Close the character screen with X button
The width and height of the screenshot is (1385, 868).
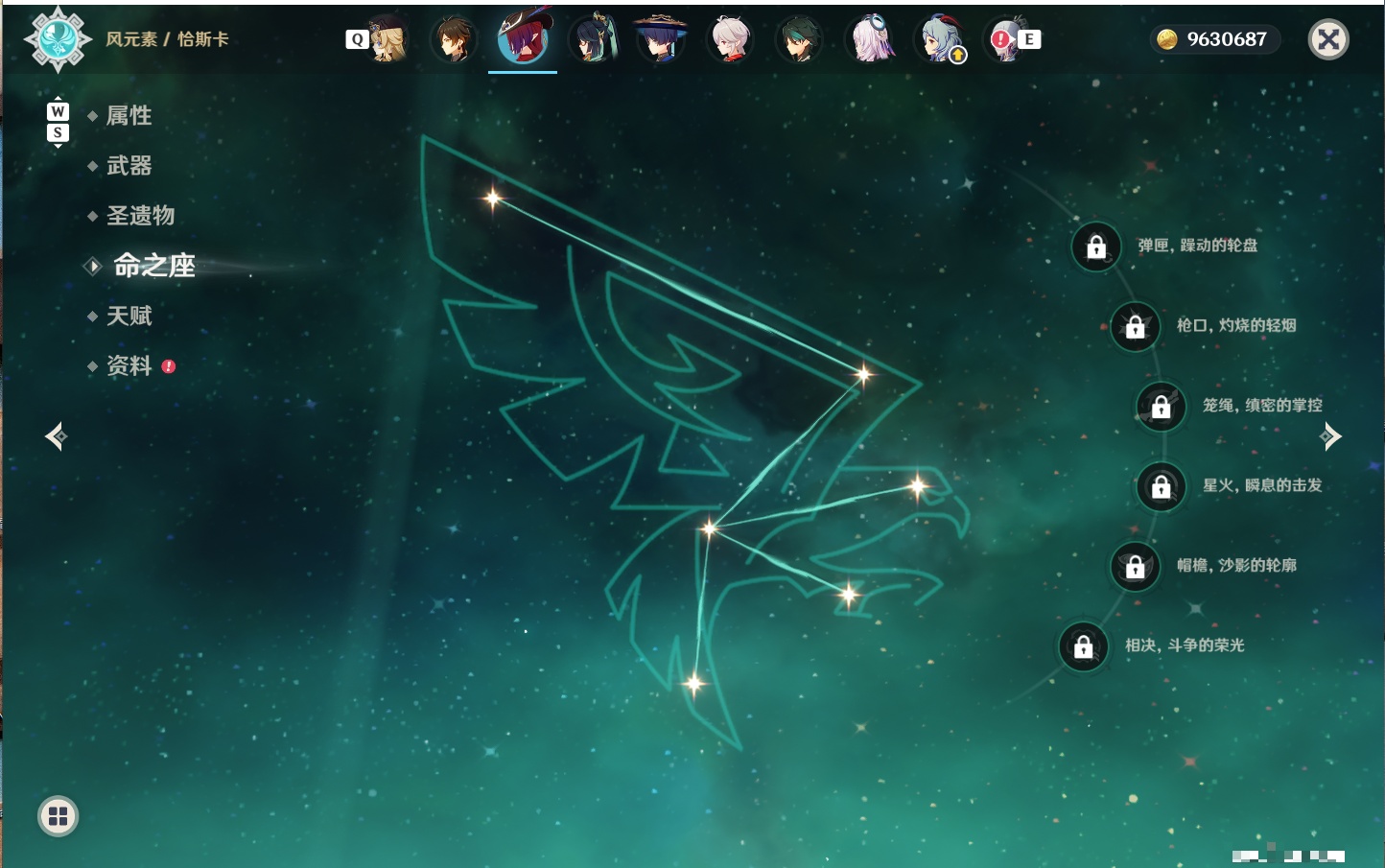point(1328,39)
